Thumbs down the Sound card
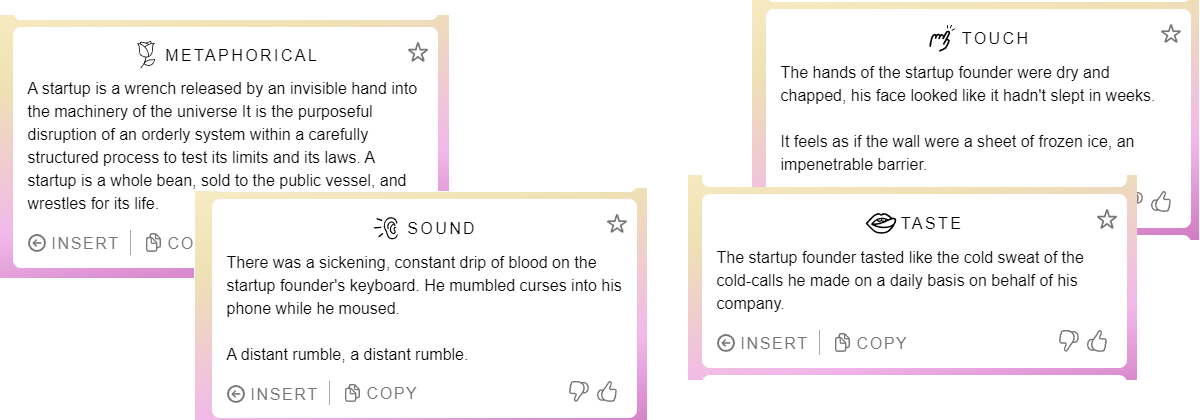Screen dimensions: 1200x420 click(578, 392)
